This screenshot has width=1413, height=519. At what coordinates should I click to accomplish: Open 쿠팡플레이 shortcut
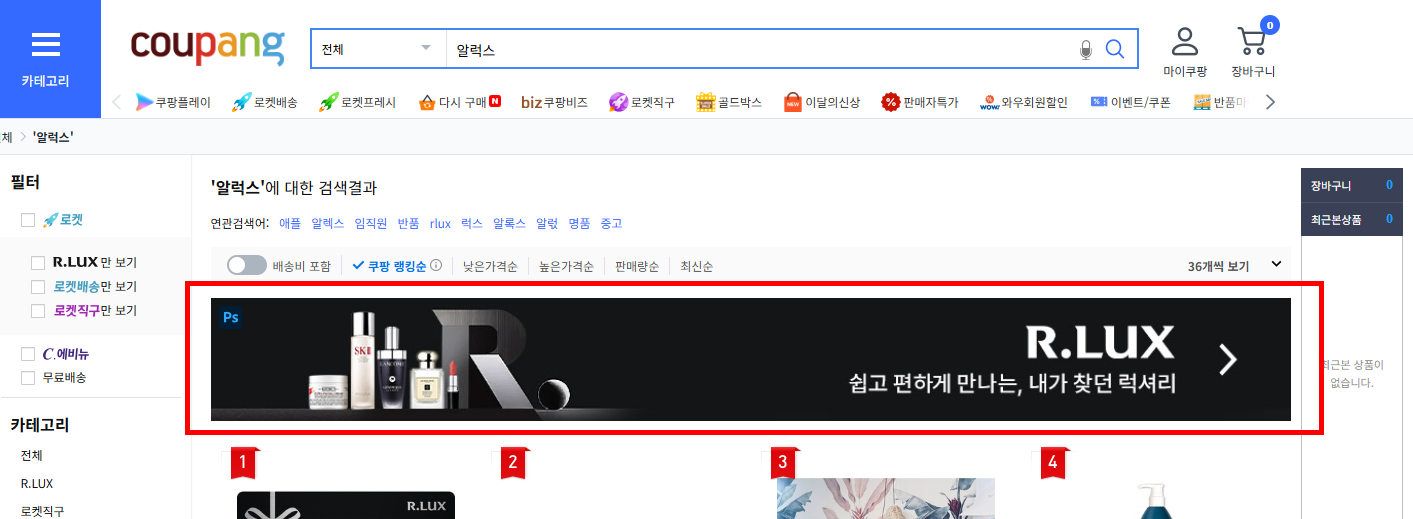point(173,102)
